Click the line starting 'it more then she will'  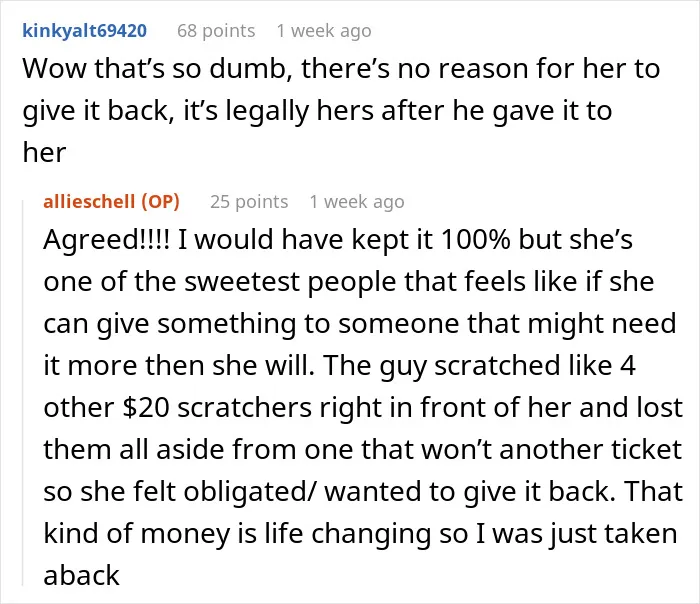point(339,366)
